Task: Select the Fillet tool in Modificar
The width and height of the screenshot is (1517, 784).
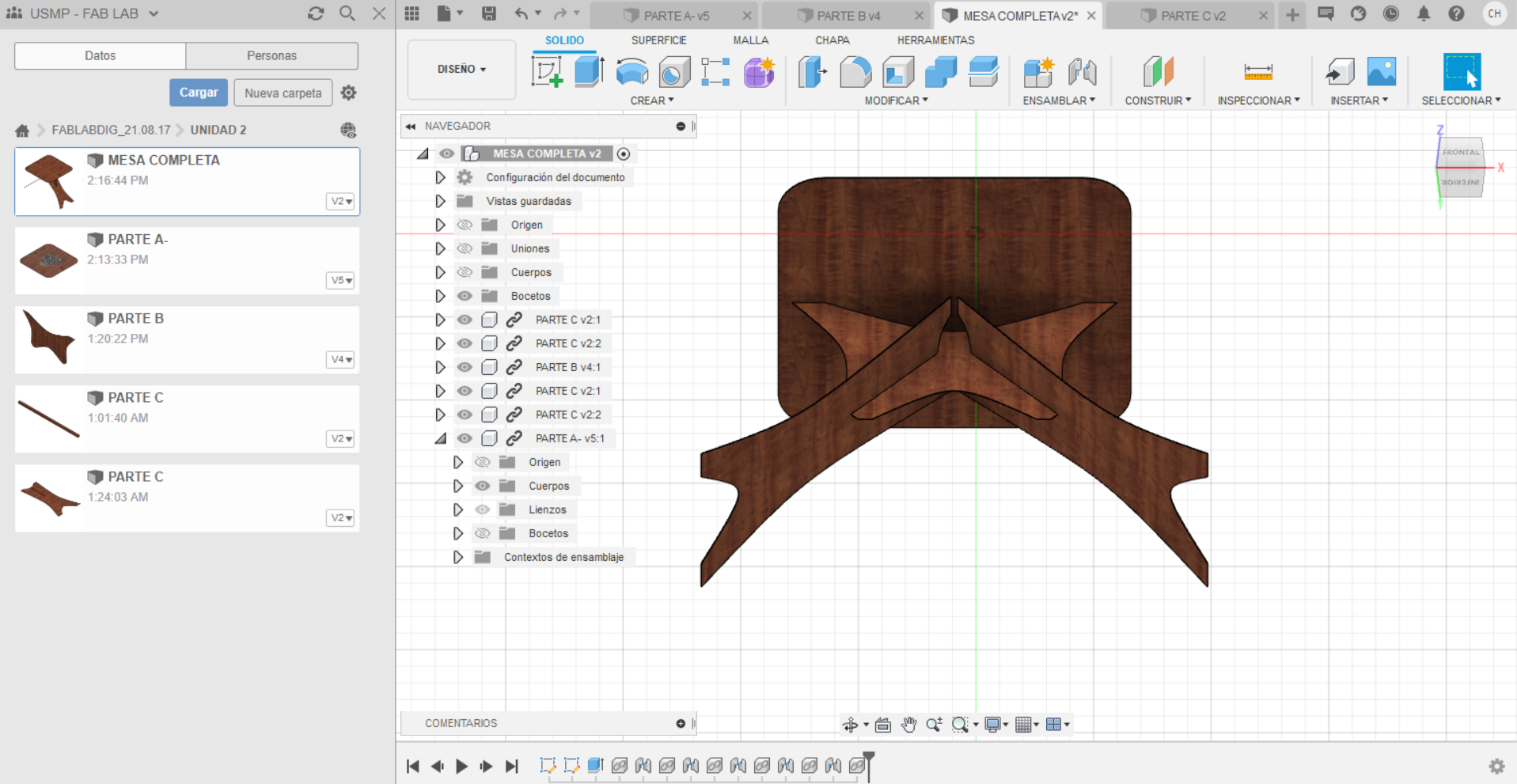Action: click(855, 72)
